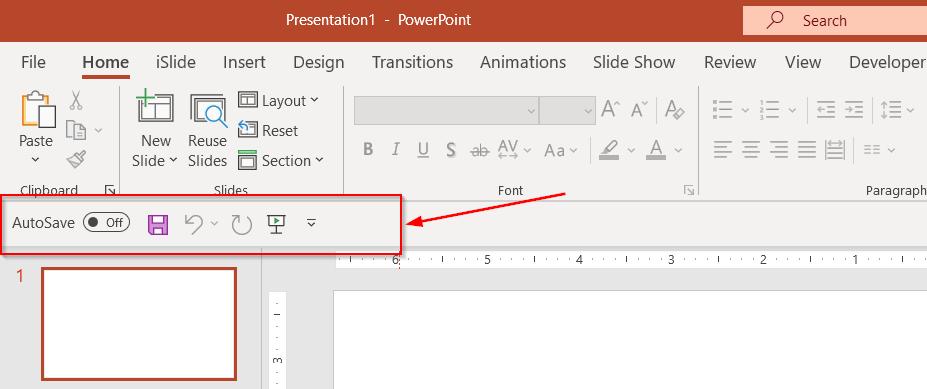Open the View tab
Screen dimensions: 927x389
(x=803, y=62)
